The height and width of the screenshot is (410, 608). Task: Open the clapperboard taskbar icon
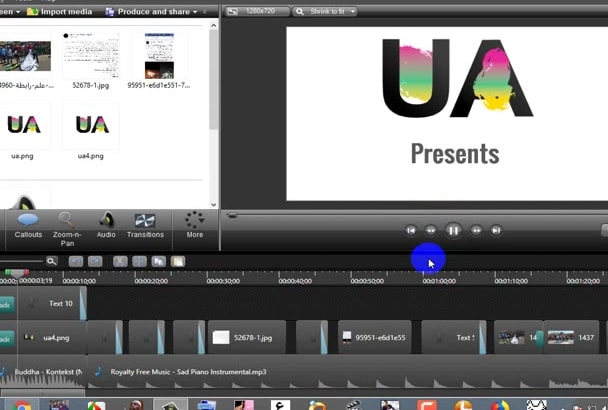coord(353,405)
